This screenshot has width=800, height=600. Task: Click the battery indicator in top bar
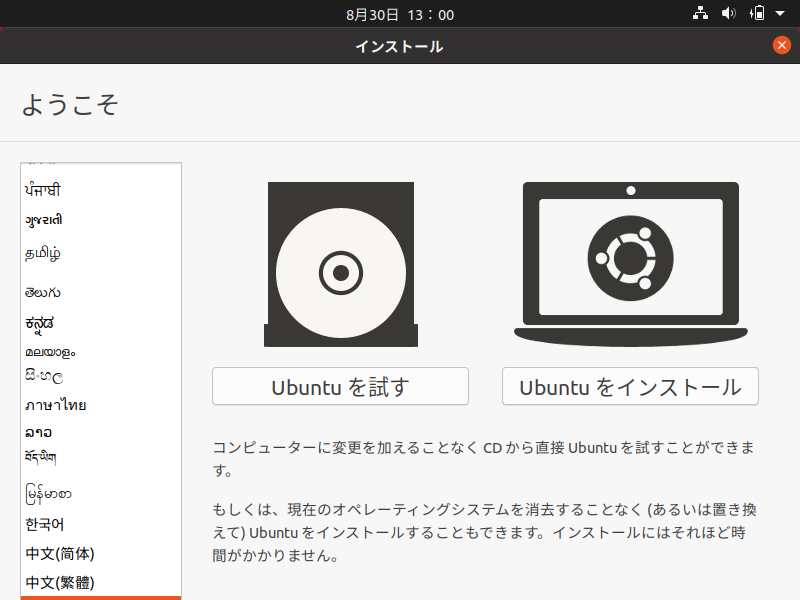click(757, 14)
